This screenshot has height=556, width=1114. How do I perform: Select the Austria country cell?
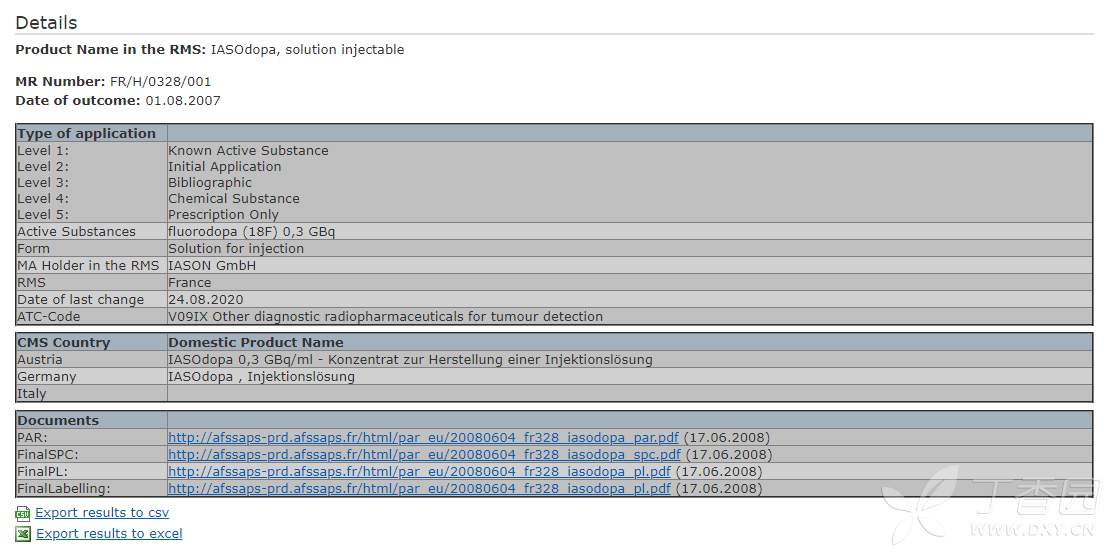(x=40, y=359)
